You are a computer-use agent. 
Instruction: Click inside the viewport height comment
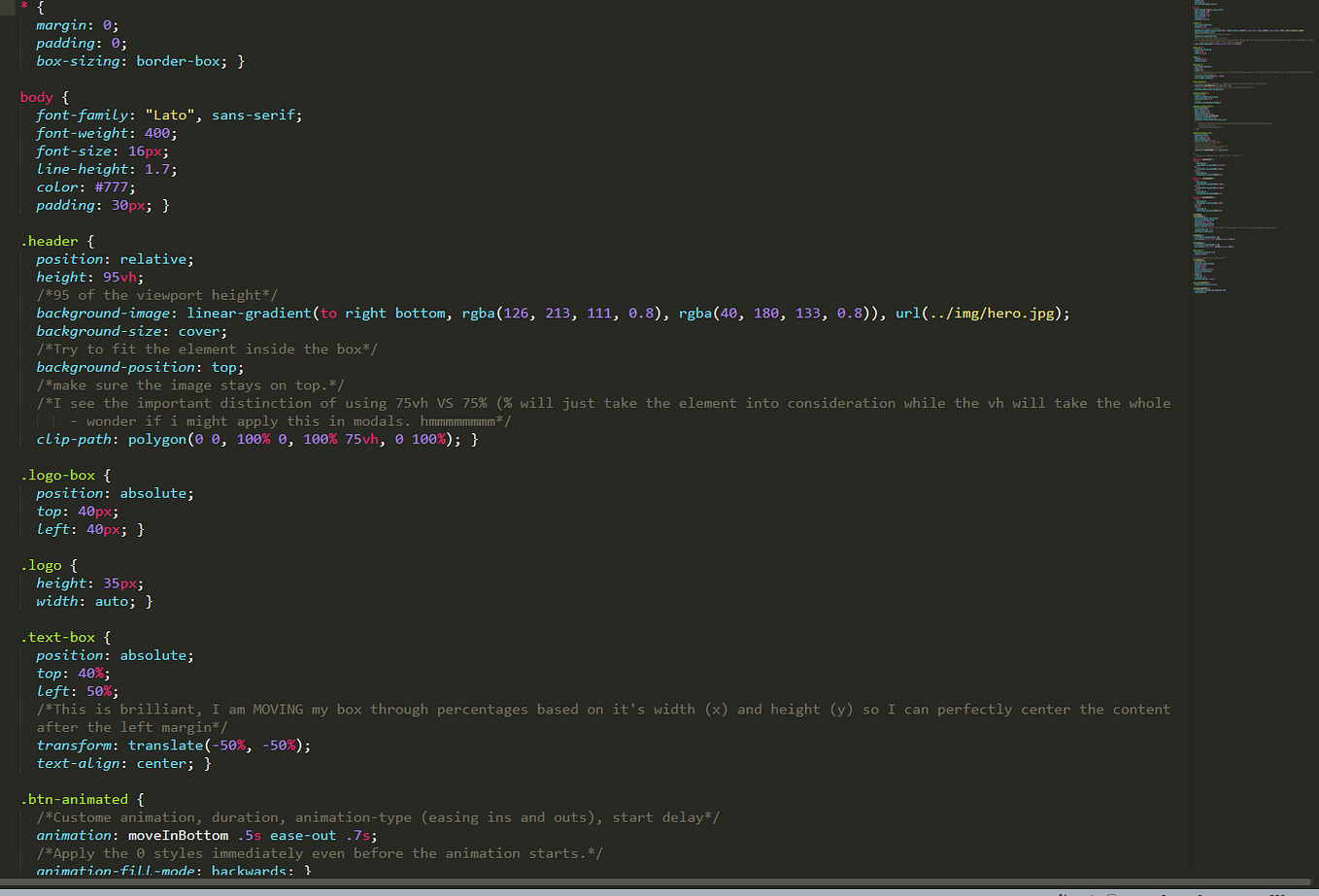(155, 294)
